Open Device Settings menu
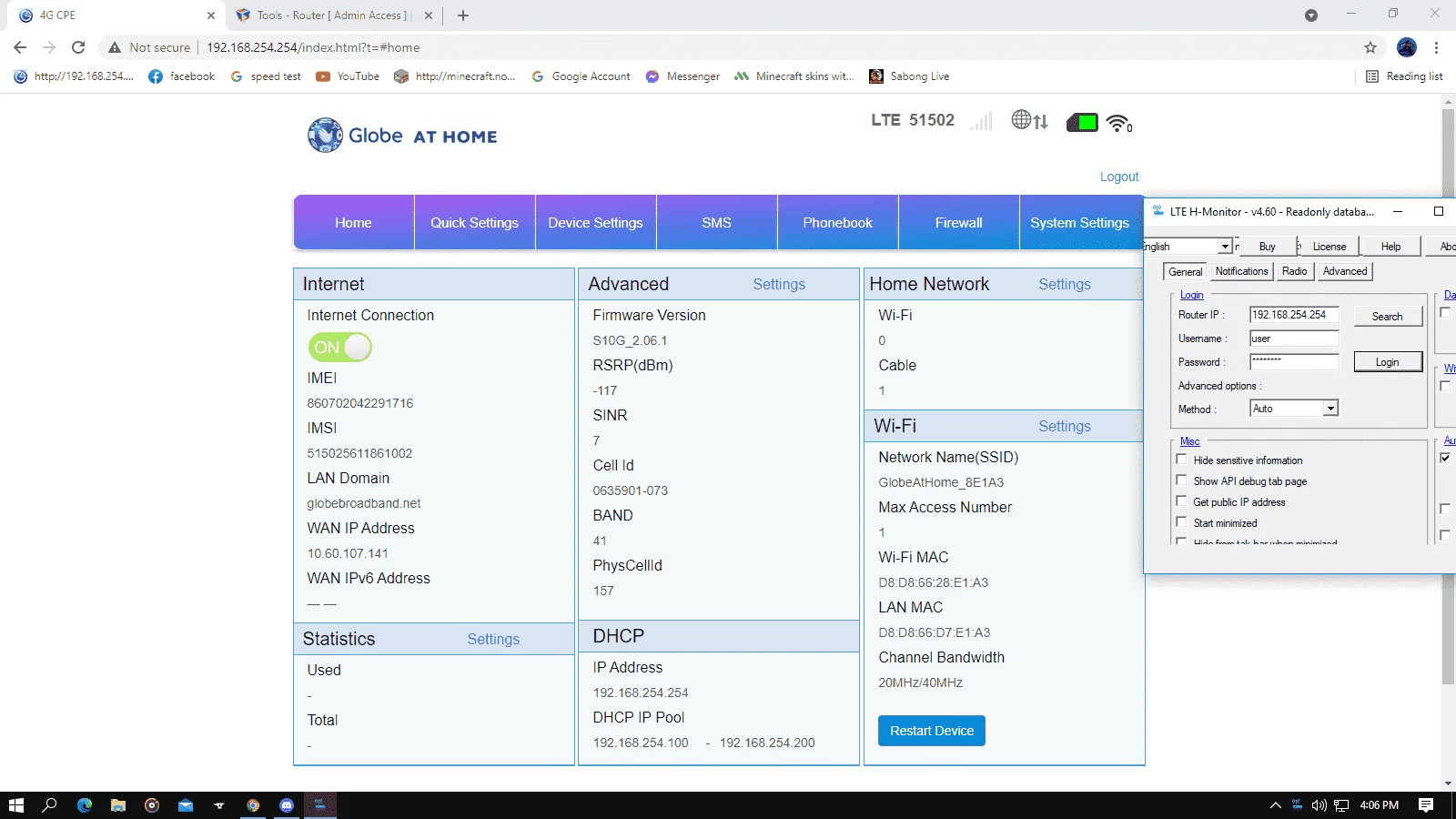This screenshot has height=819, width=1456. [595, 223]
